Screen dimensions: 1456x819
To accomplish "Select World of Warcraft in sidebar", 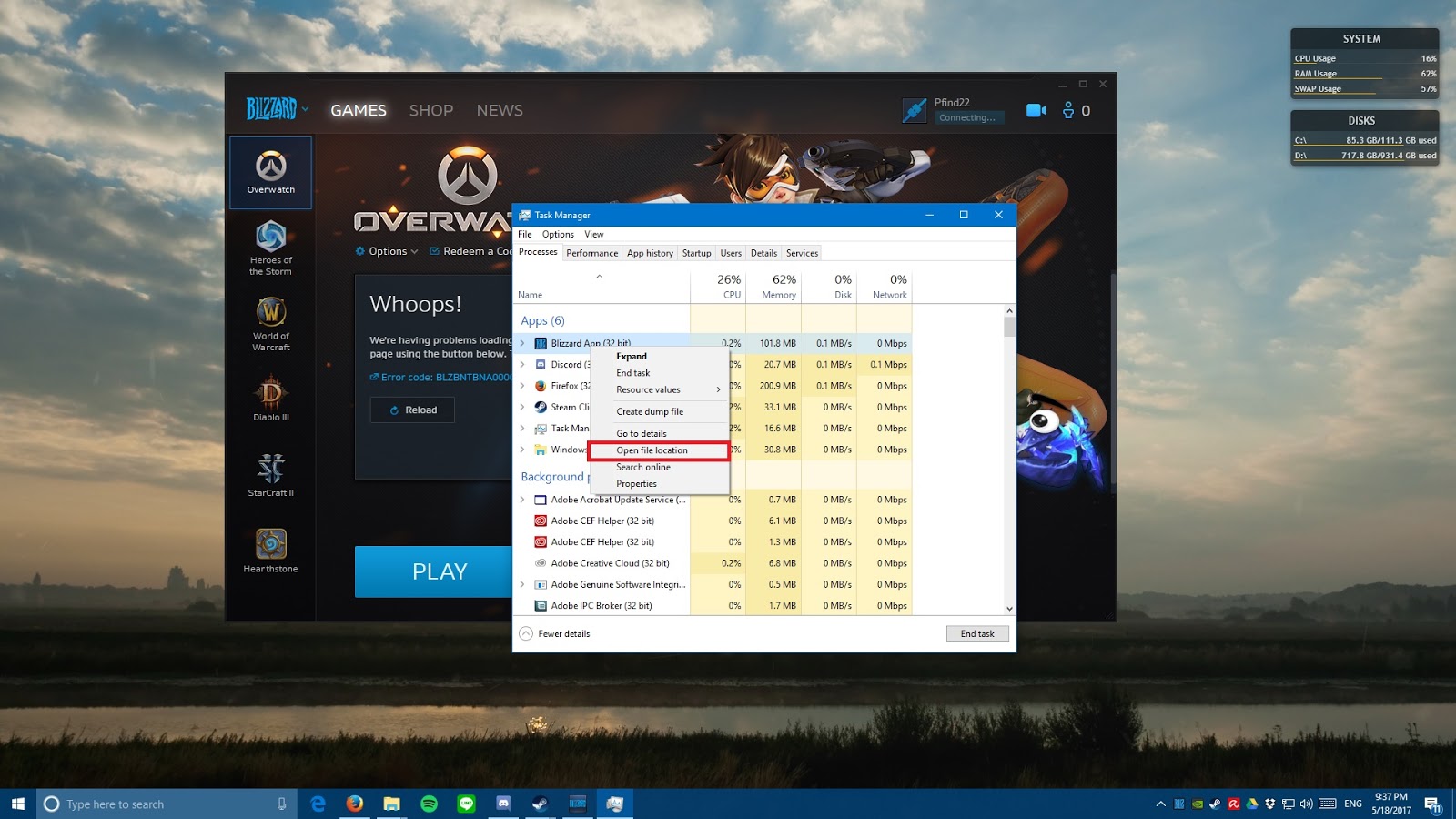I will tap(270, 324).
